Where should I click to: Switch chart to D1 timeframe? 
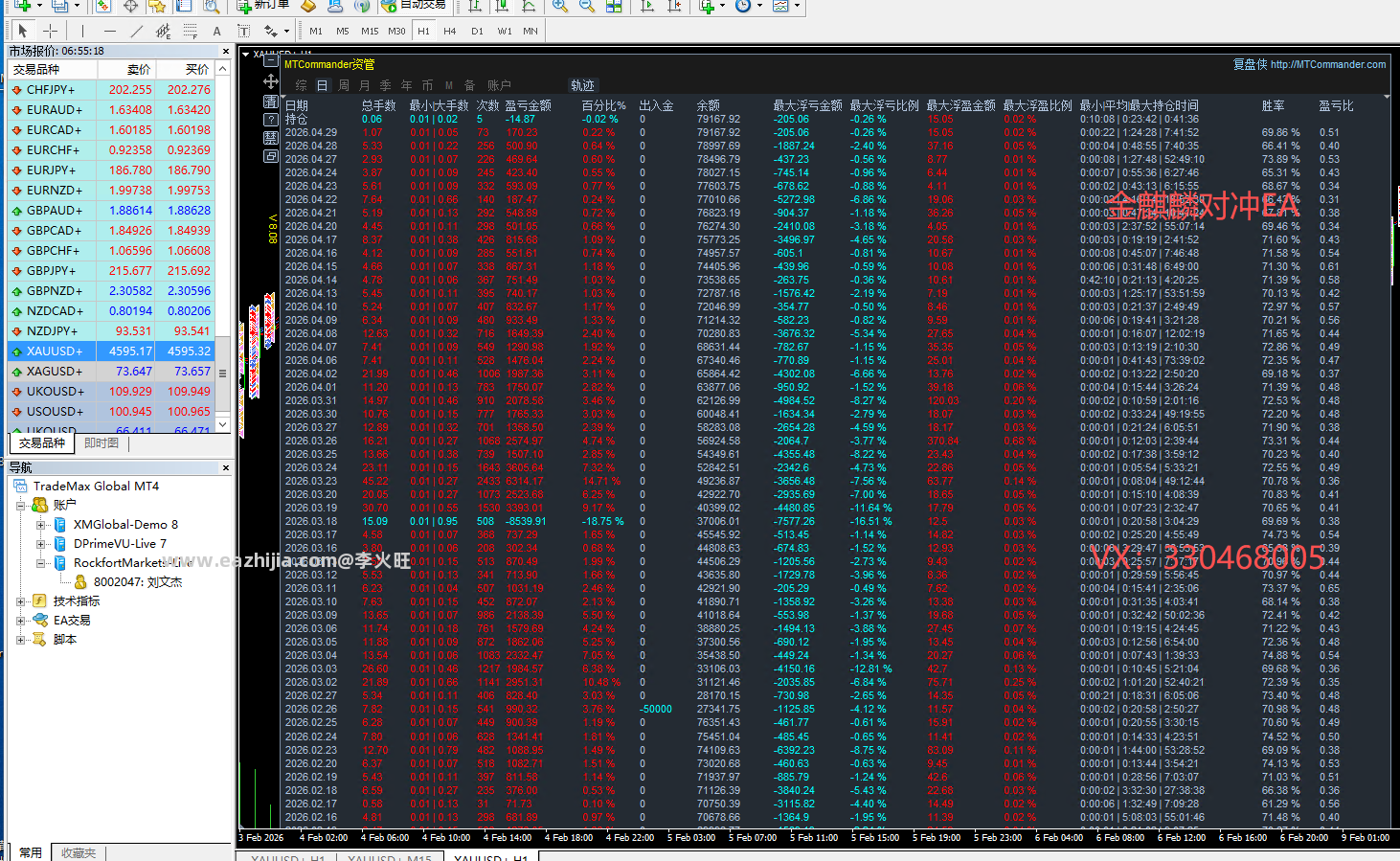pos(477,31)
